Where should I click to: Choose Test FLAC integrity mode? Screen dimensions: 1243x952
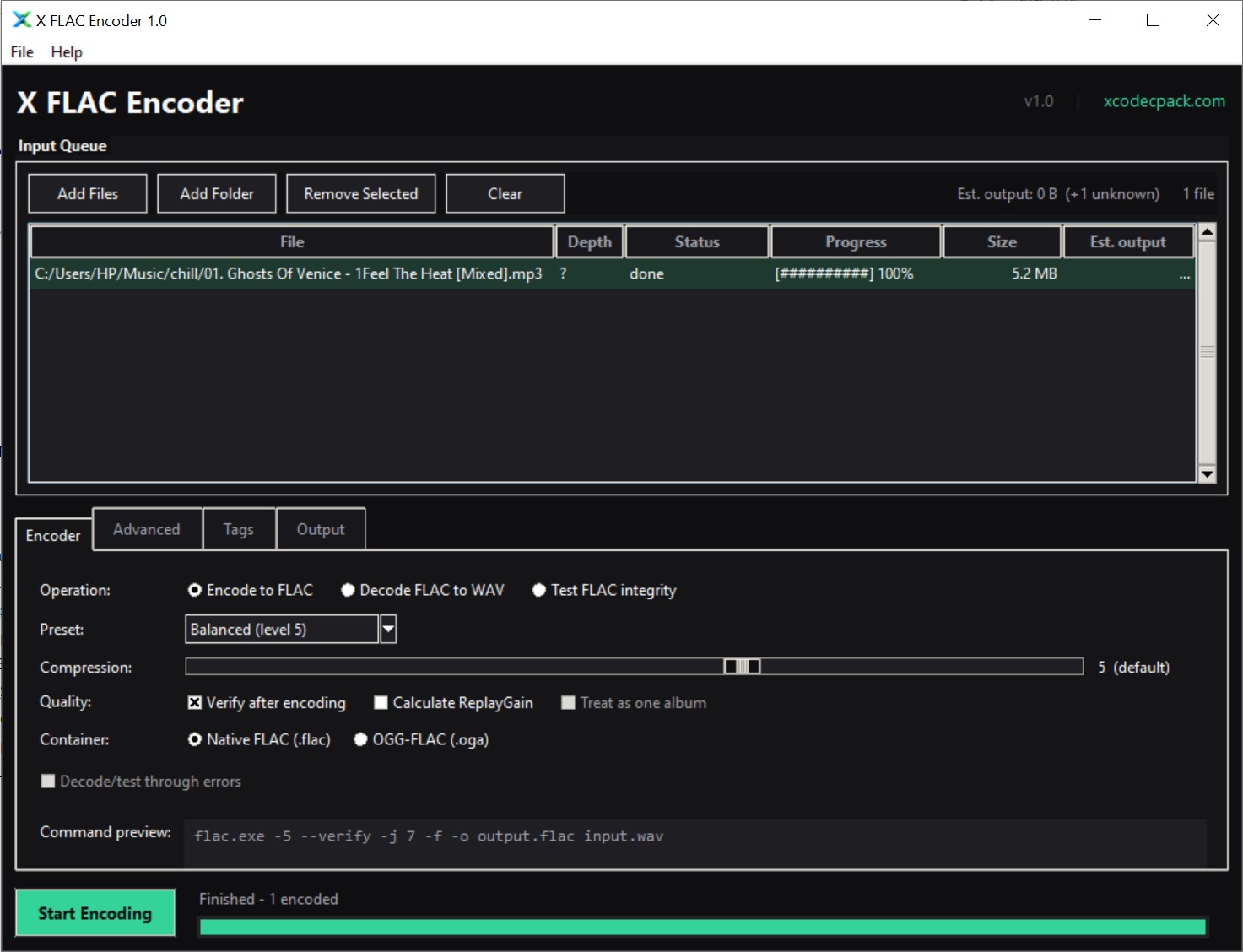(539, 590)
